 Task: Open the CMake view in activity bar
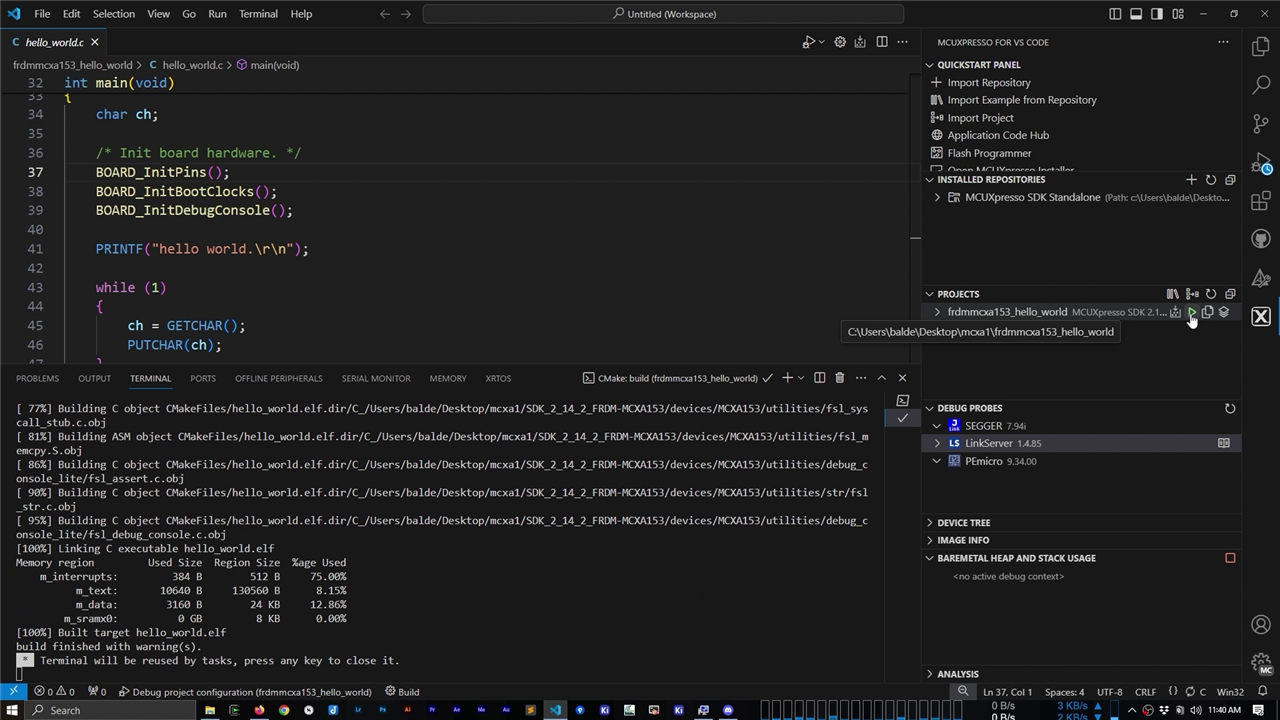pyautogui.click(x=1260, y=278)
